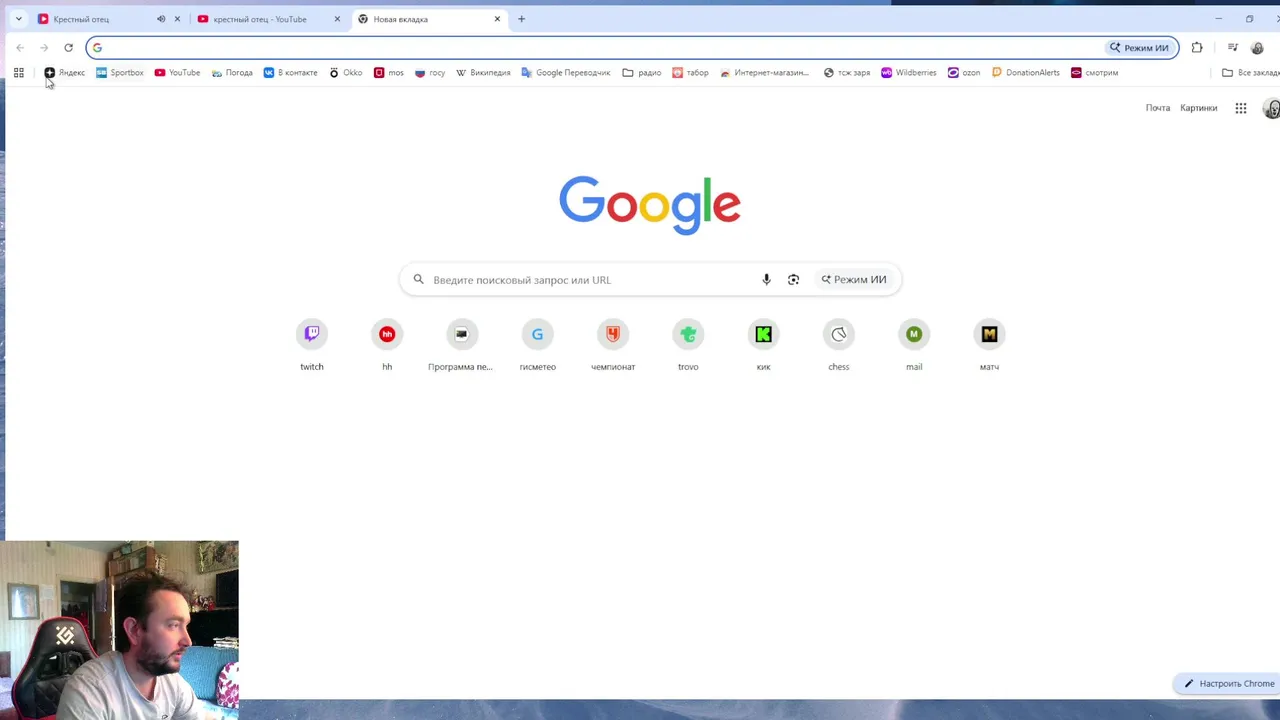
Task: Open the mos bookmark
Action: click(389, 72)
